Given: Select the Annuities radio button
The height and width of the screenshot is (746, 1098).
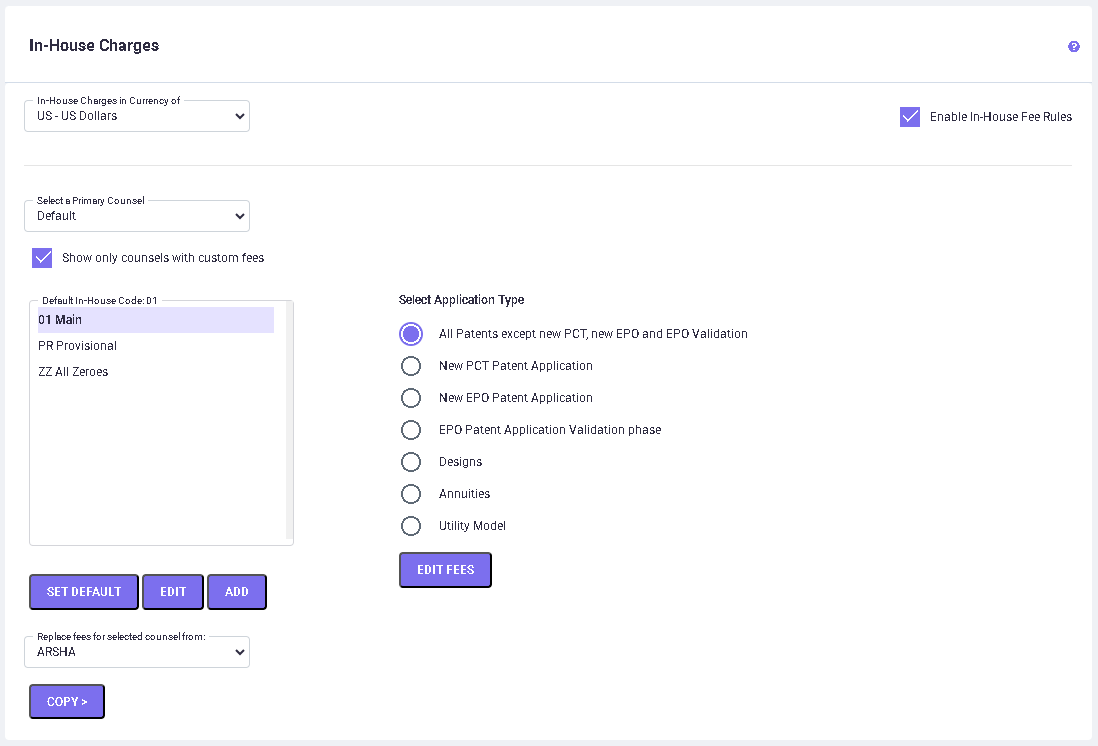Looking at the screenshot, I should click(411, 494).
